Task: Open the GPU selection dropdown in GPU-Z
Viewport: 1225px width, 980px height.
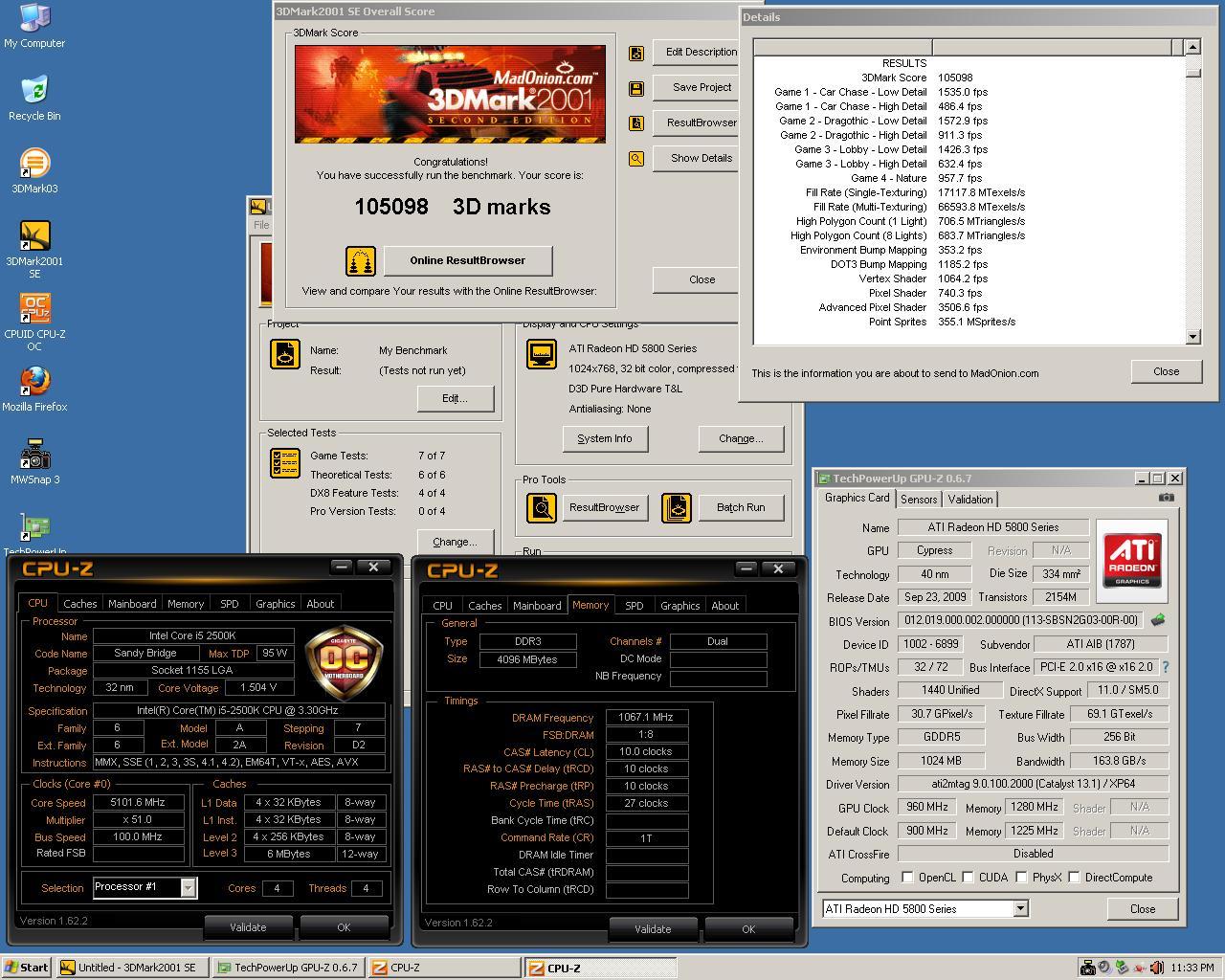Action: (x=1020, y=908)
